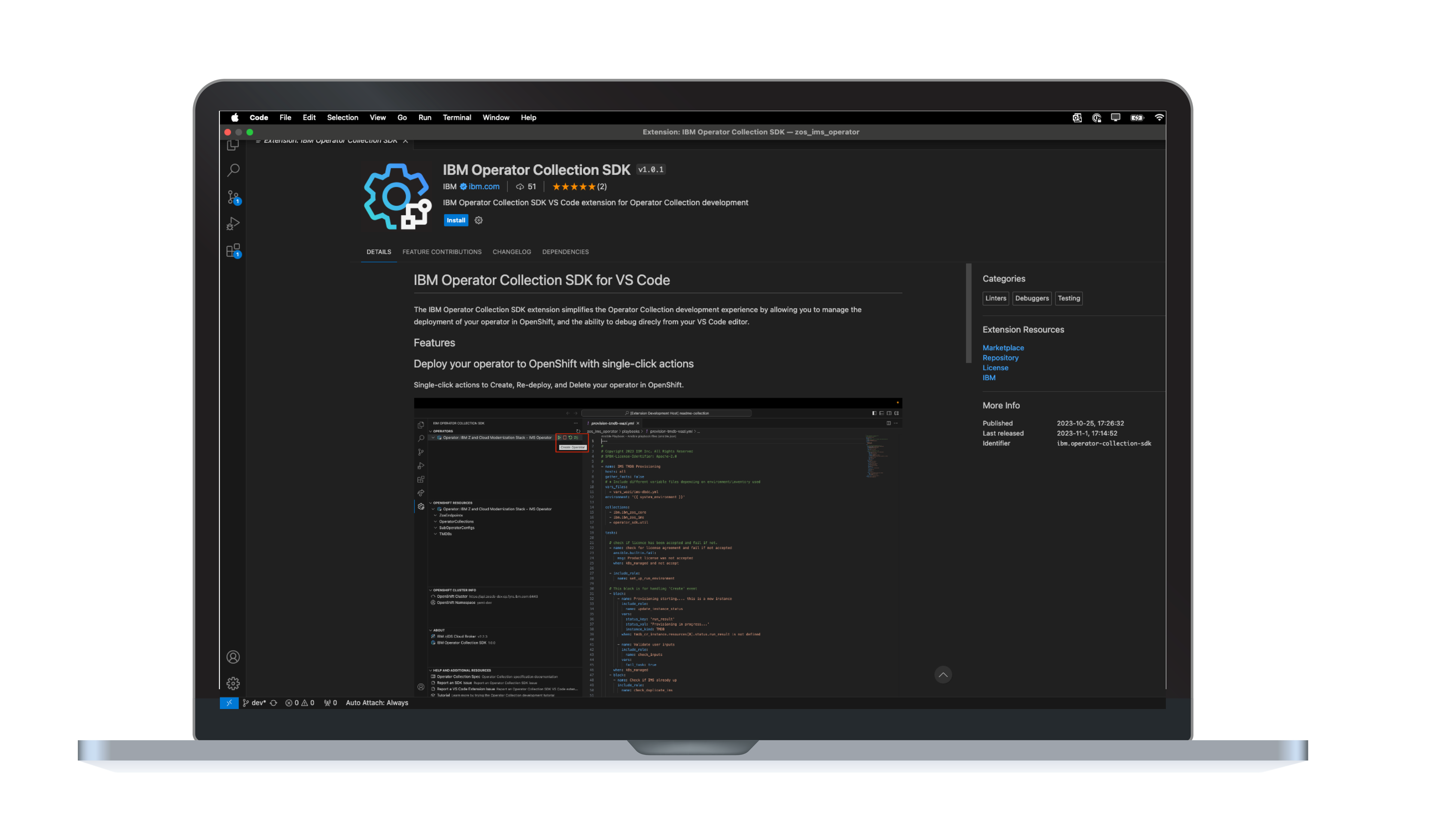Click the battery charging icon

coord(1137,117)
